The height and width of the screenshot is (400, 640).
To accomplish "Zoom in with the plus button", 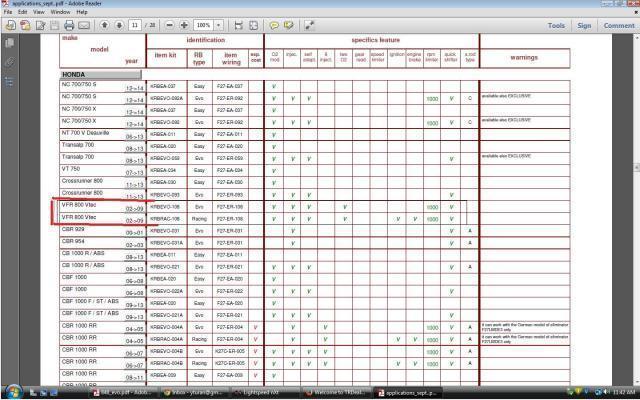I will click(184, 25).
